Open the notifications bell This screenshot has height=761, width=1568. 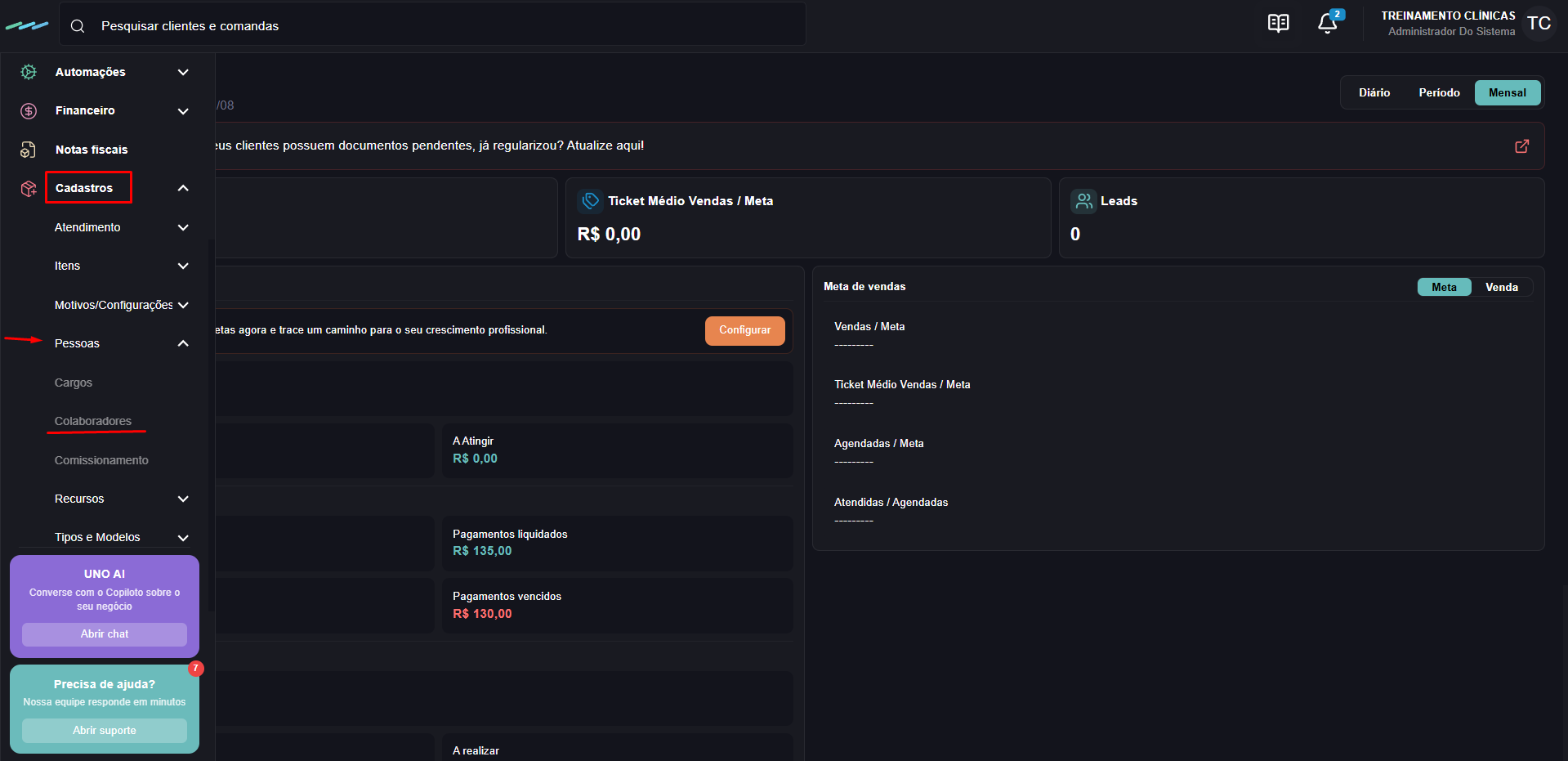point(1328,23)
